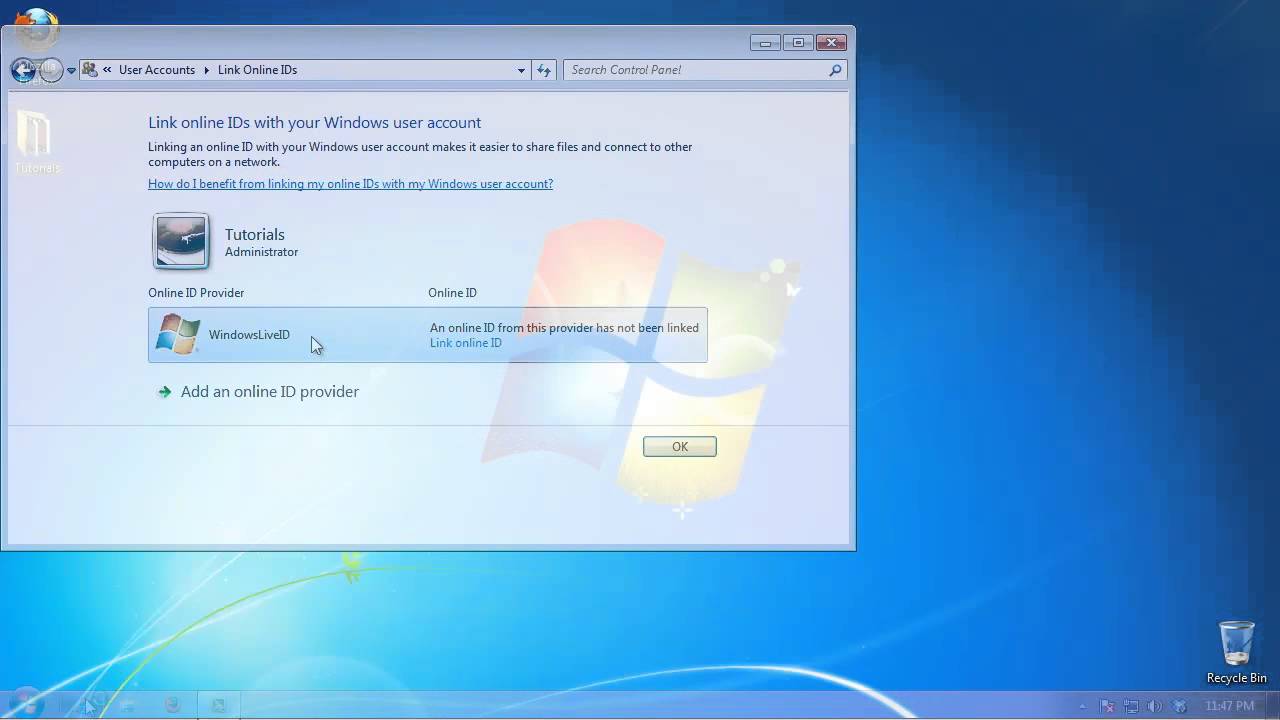
Task: Click the 'Link online IDs with your Windows user account' heading
Action: [315, 123]
